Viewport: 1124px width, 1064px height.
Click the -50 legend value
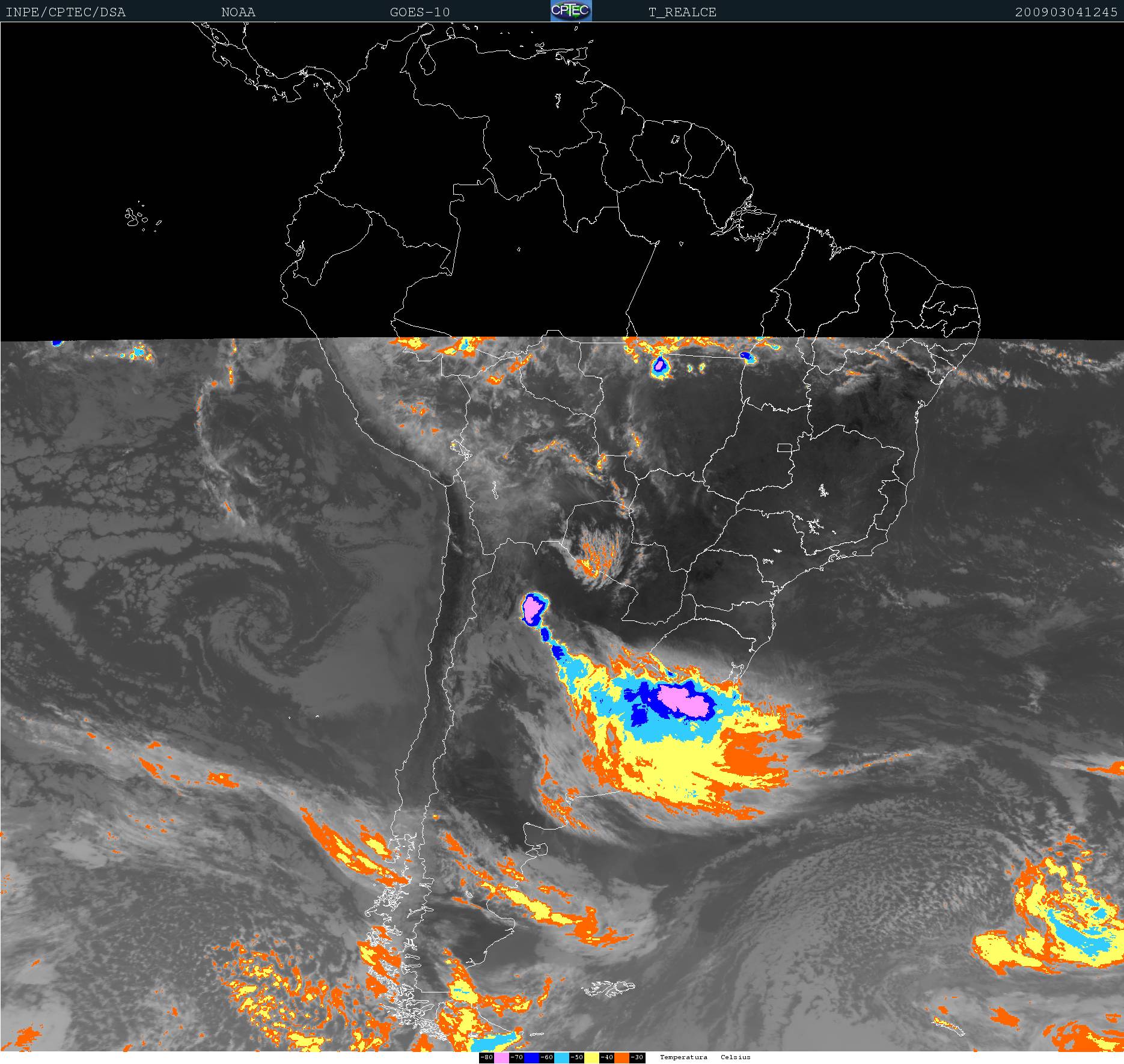[x=576, y=1057]
